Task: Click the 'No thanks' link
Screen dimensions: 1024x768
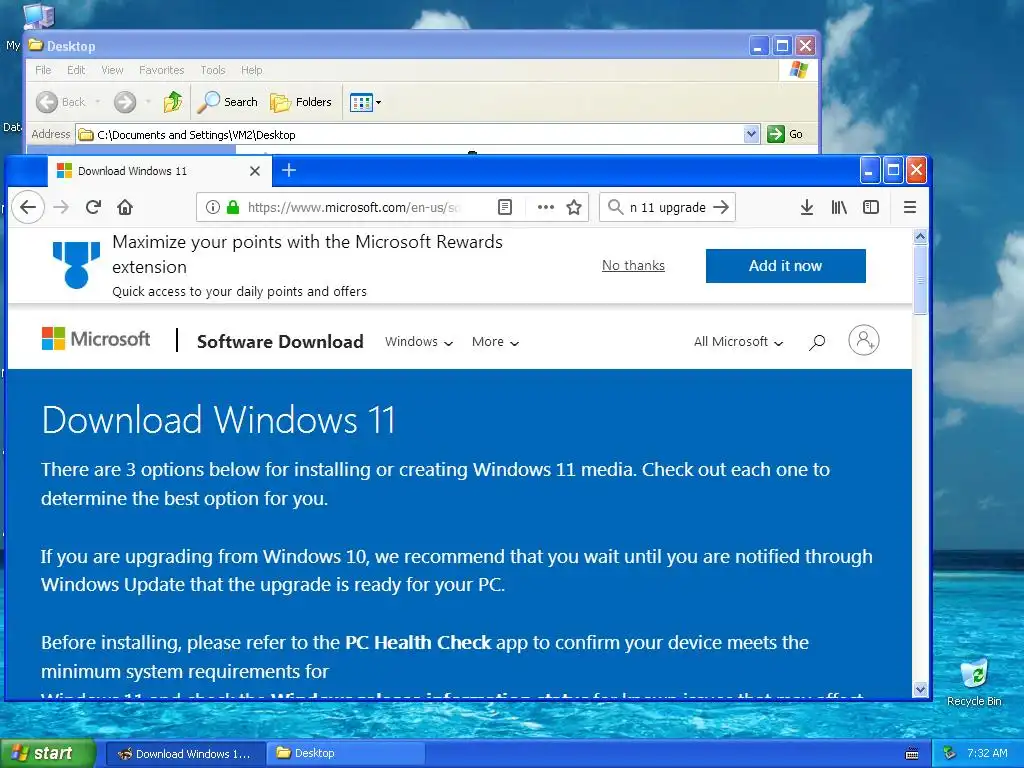Action: pyautogui.click(x=633, y=265)
